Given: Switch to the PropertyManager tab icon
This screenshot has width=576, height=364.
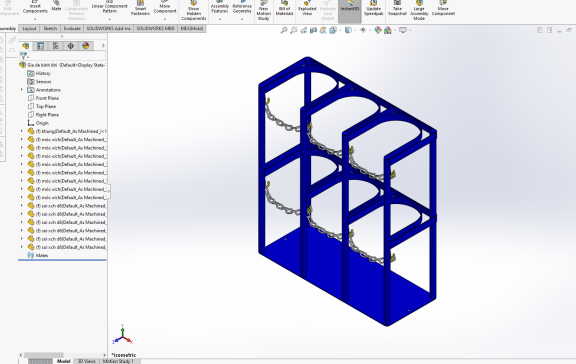Looking at the screenshot, I should (x=40, y=46).
